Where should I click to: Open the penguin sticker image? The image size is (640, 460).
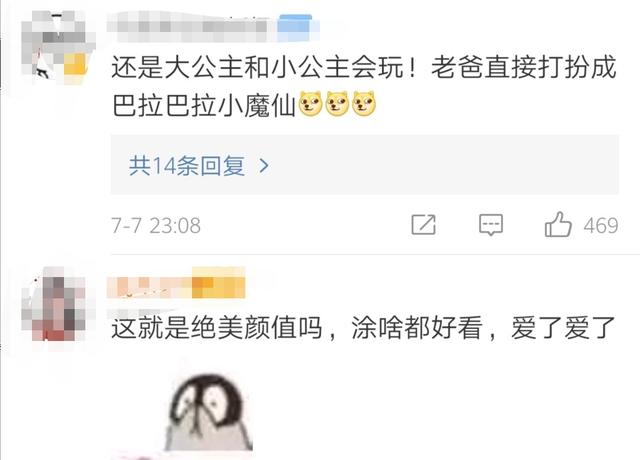[x=209, y=412]
